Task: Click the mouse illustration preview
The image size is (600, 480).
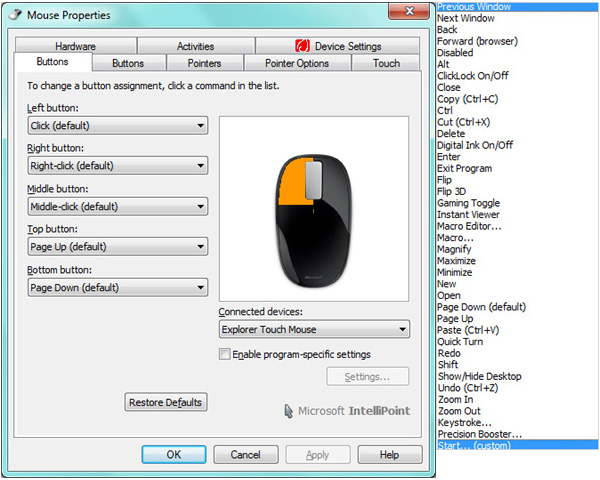Action: click(314, 221)
